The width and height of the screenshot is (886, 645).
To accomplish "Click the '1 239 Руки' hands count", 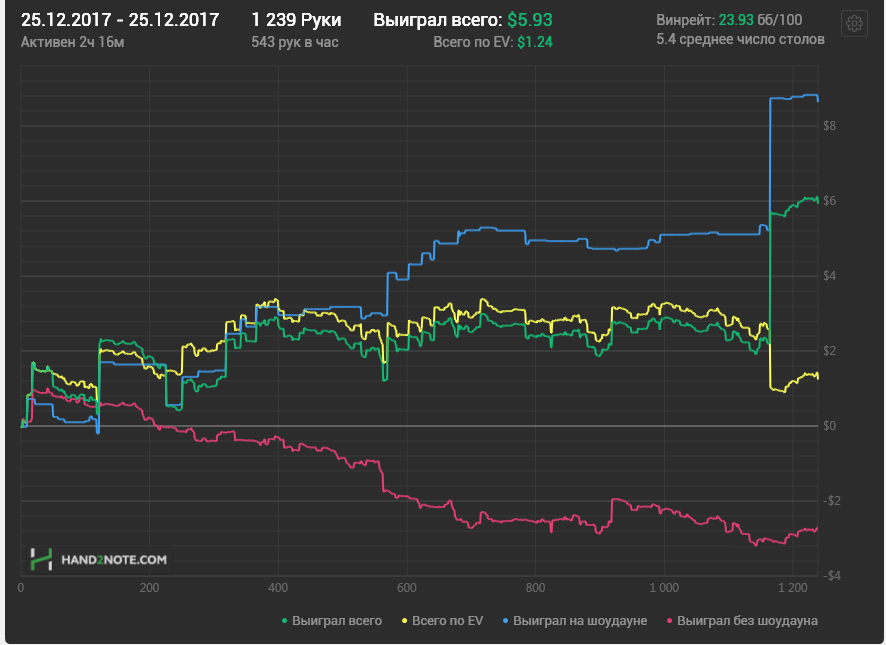I will coord(296,20).
